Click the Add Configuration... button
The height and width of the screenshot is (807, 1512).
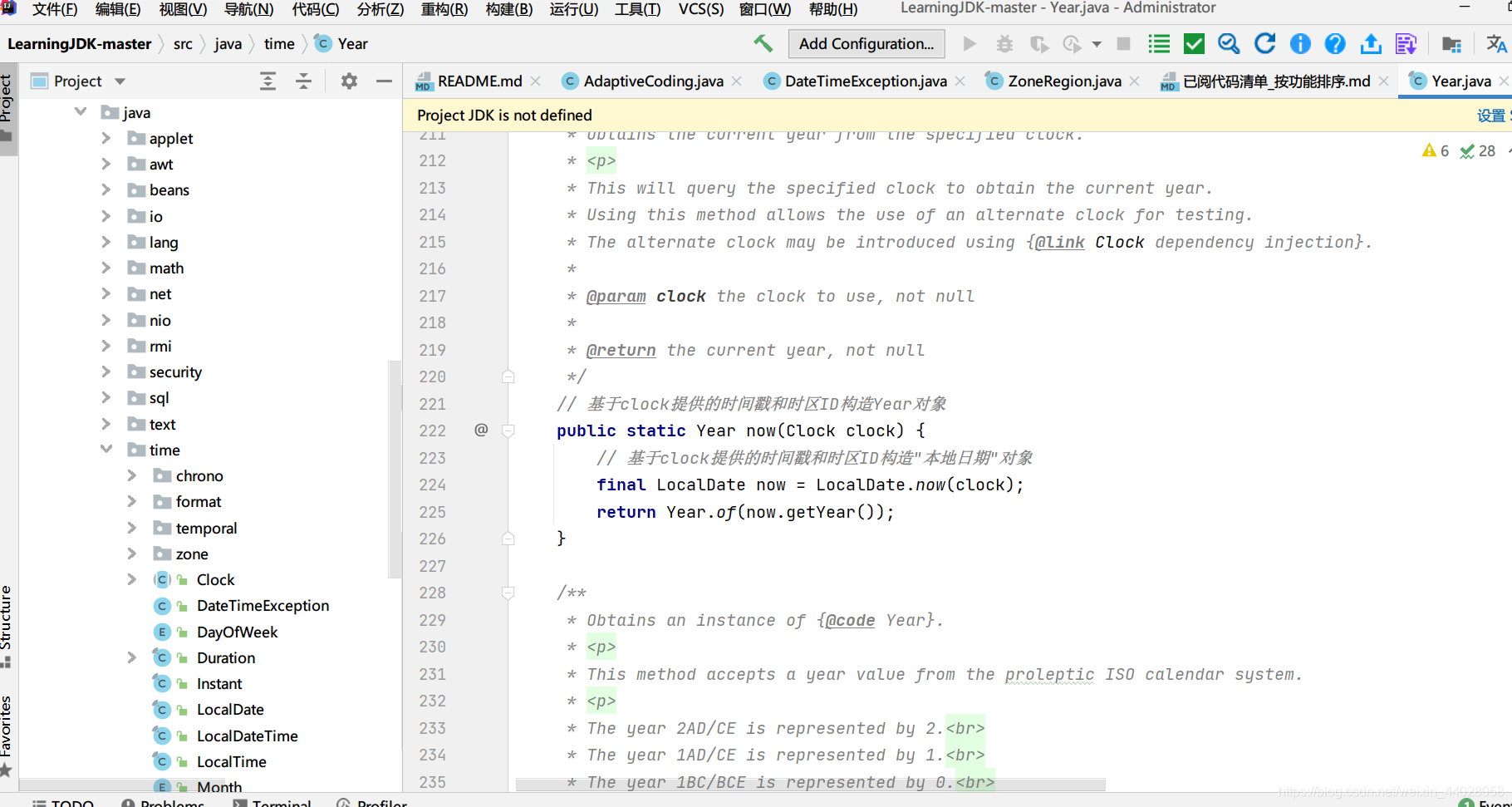(x=866, y=43)
